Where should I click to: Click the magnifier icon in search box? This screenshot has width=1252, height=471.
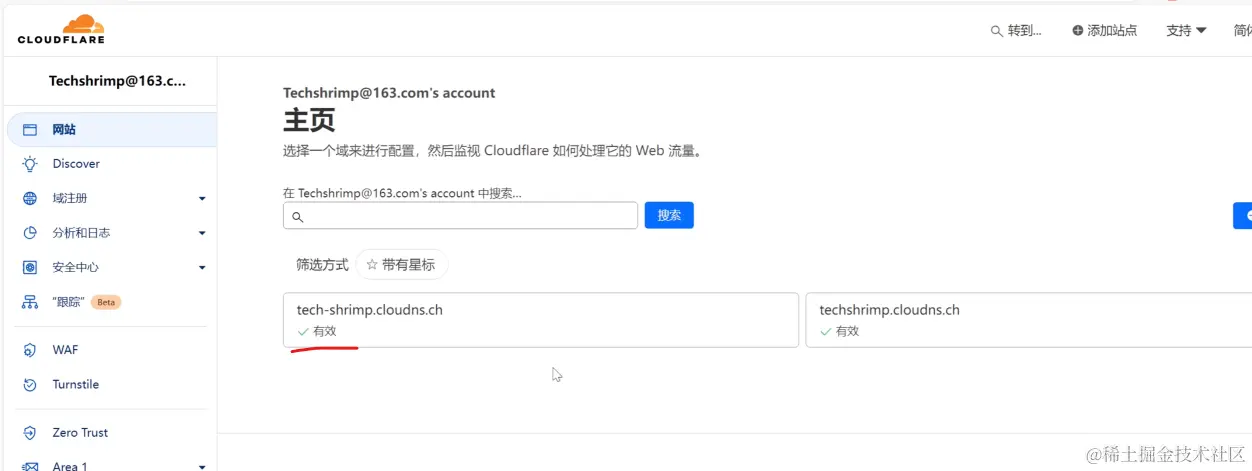click(x=297, y=216)
